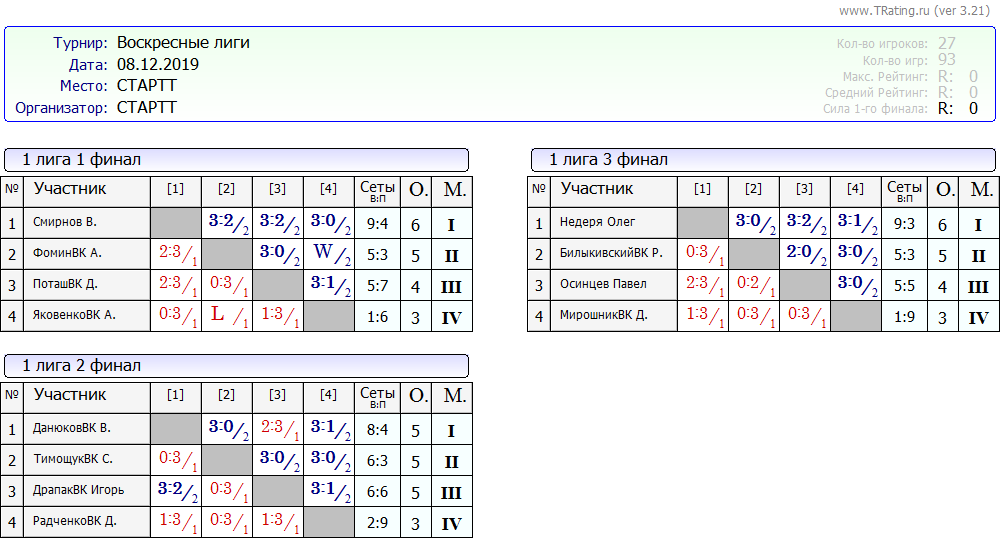
Task: Select the 9:4 sets total for Смирнов В.
Action: 377,223
